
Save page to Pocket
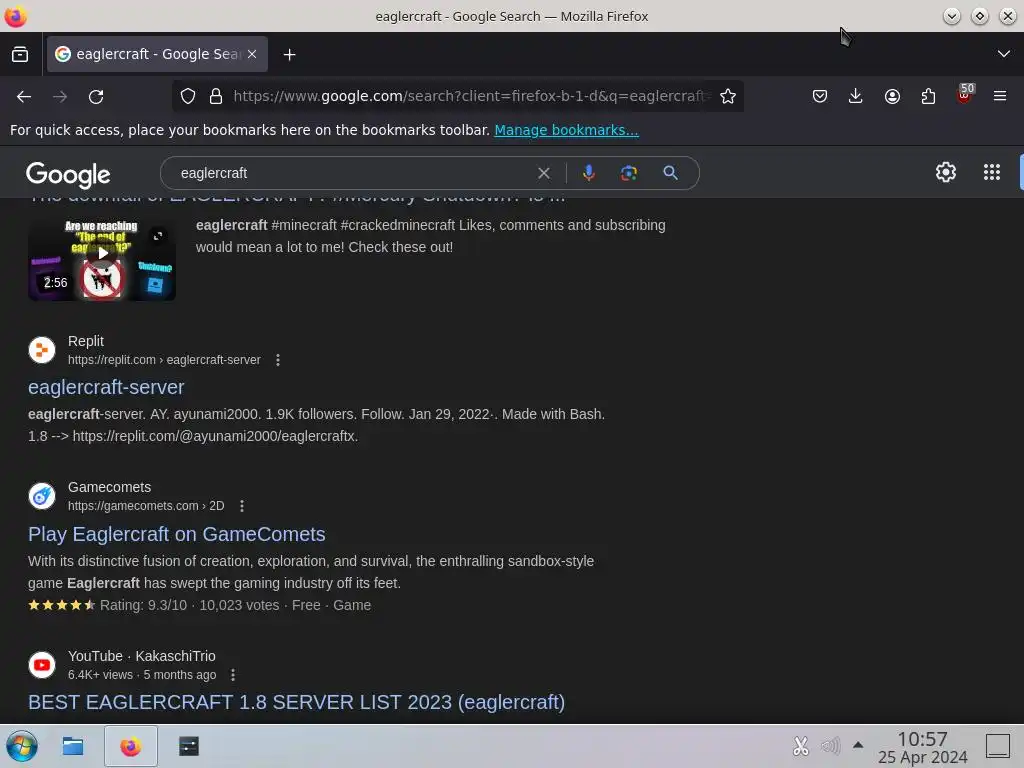[x=820, y=97]
